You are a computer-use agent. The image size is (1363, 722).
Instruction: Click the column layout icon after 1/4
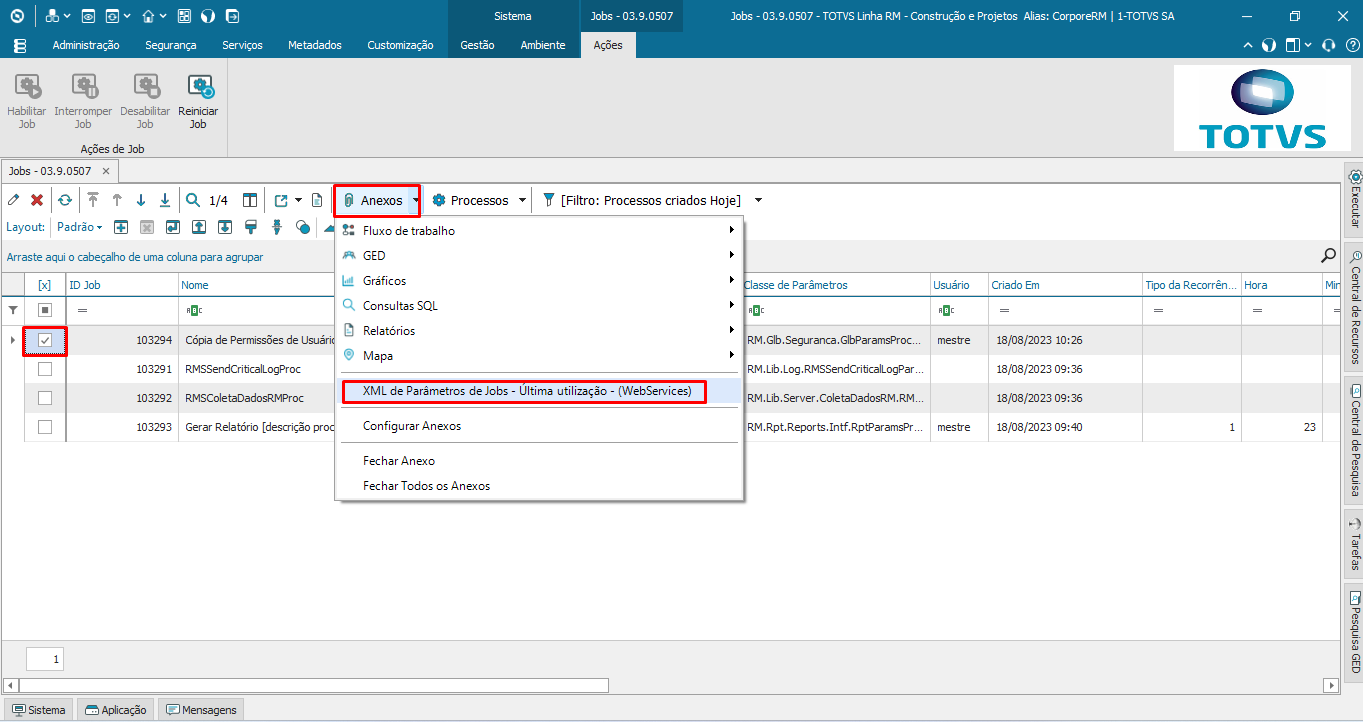tap(250, 200)
